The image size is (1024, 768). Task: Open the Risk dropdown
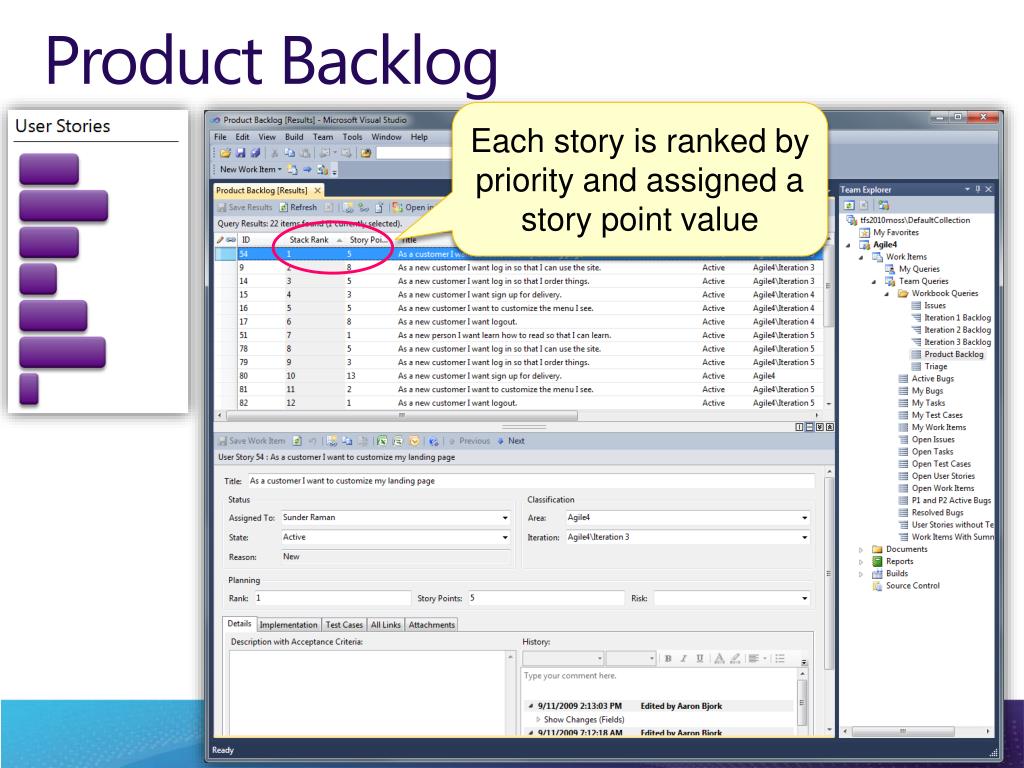pyautogui.click(x=805, y=598)
